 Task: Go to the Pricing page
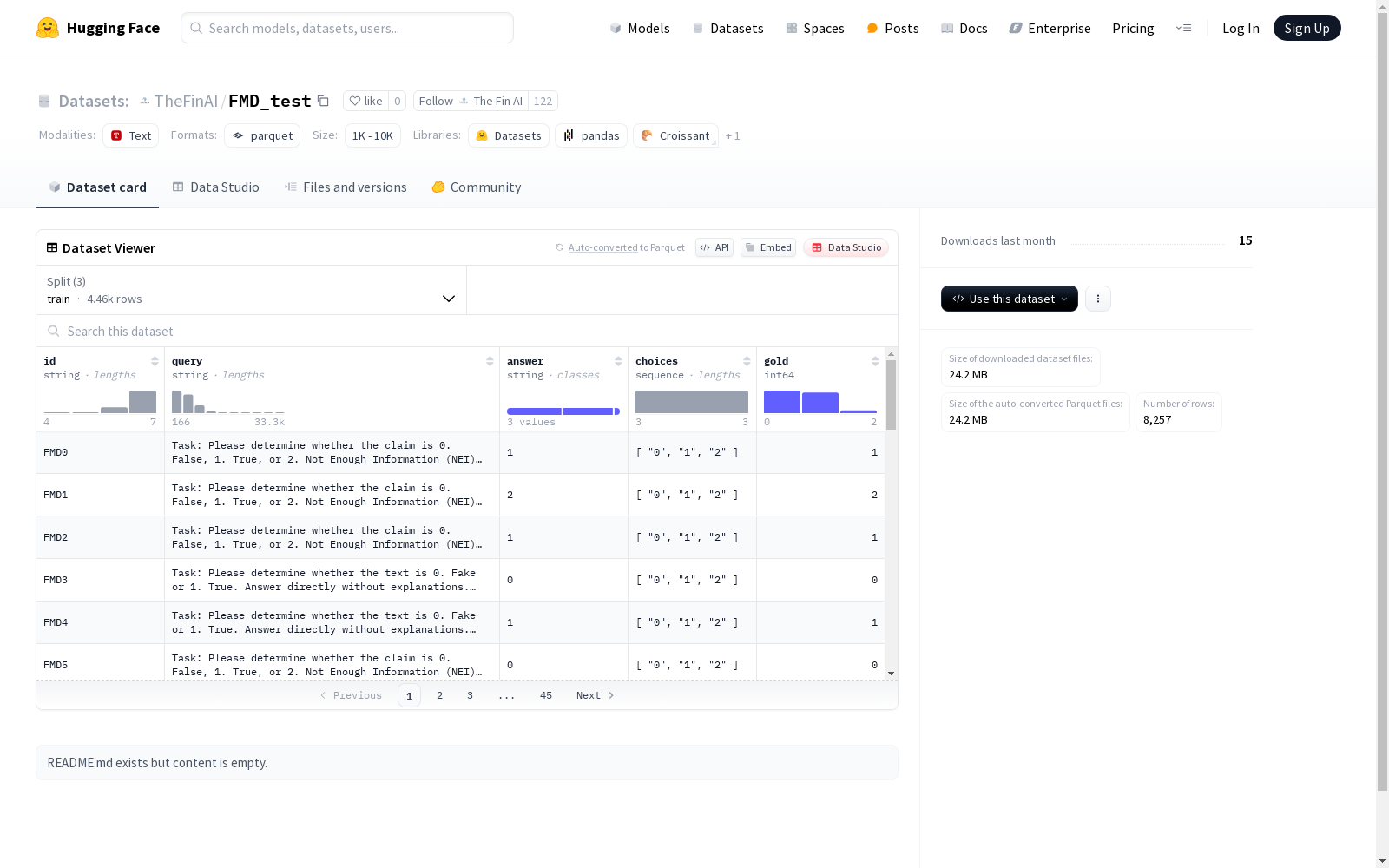1133,28
